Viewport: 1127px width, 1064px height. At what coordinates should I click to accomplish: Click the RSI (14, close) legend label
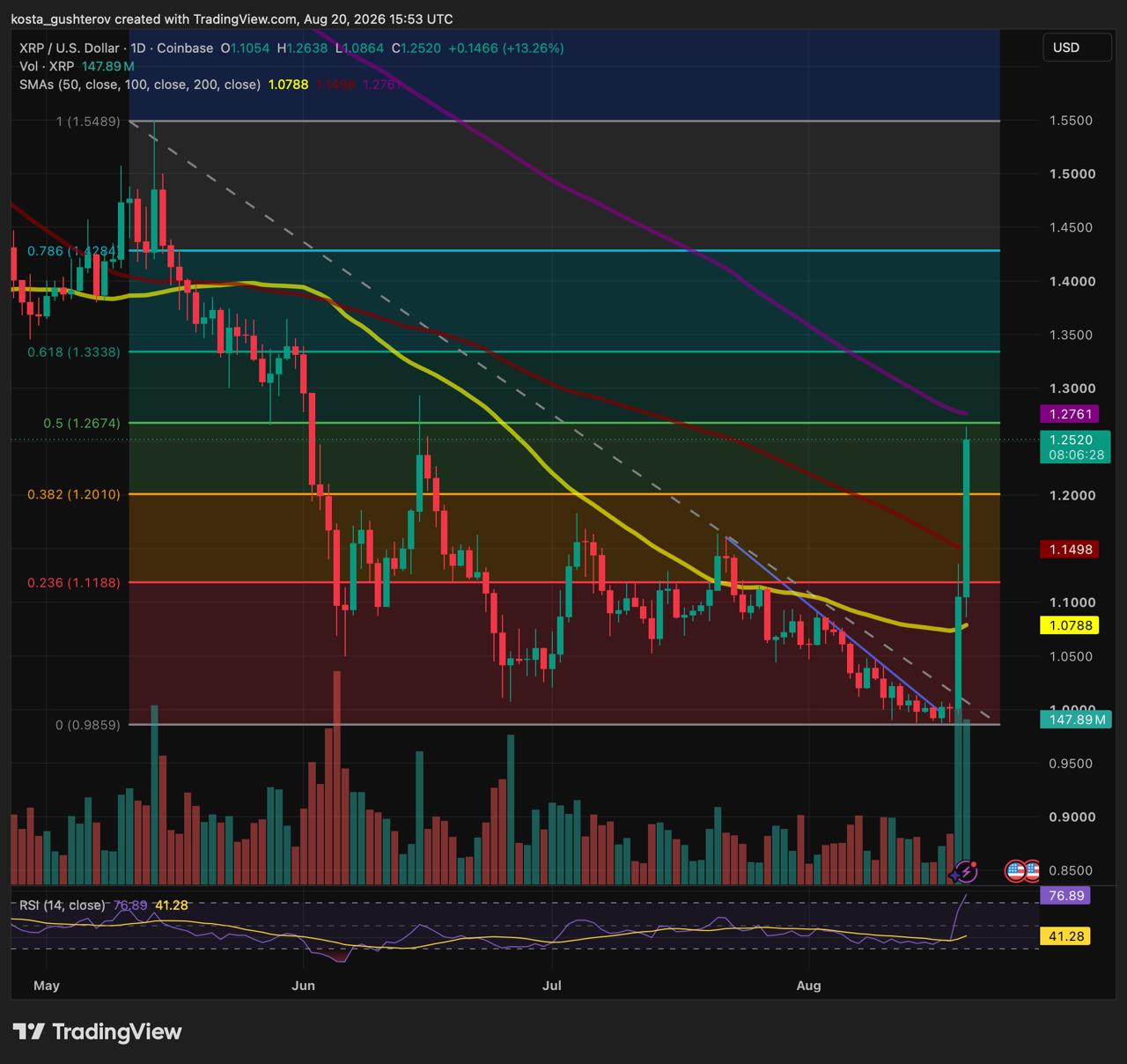click(x=62, y=905)
